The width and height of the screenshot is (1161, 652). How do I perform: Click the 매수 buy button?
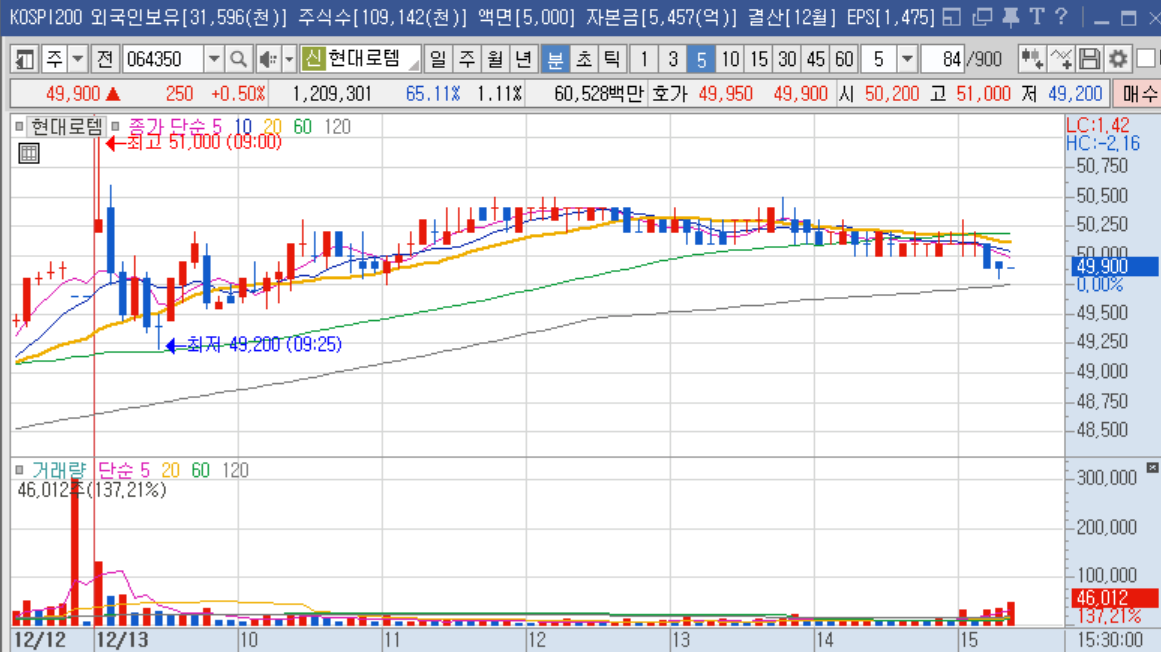click(1138, 94)
